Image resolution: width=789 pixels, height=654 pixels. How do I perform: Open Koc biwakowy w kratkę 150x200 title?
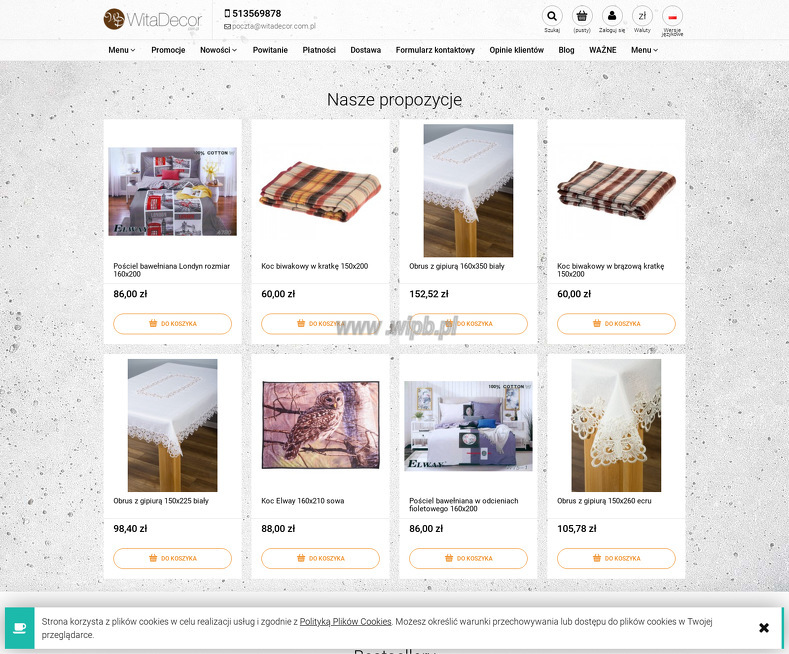[314, 266]
